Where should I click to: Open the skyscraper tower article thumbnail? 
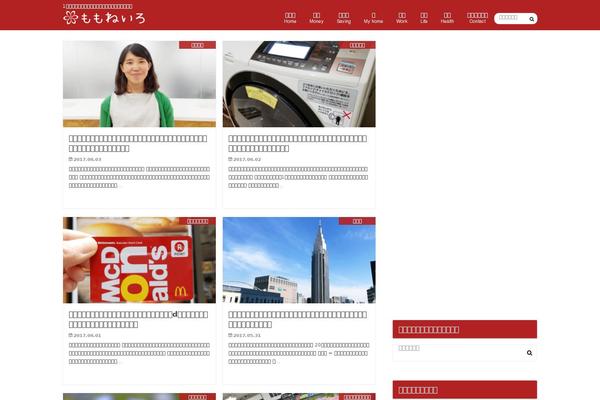pyautogui.click(x=299, y=260)
